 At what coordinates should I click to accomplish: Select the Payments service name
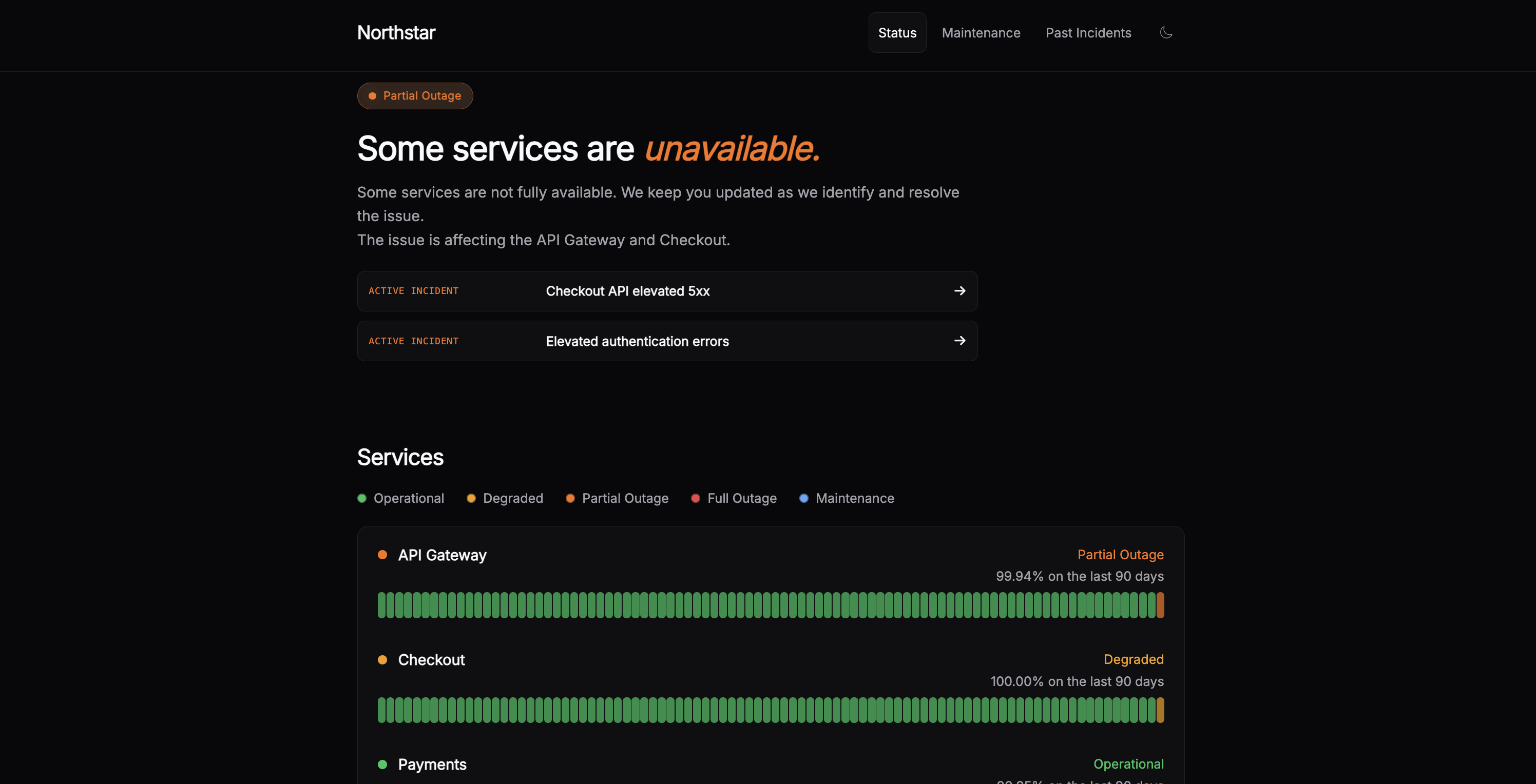pyautogui.click(x=432, y=765)
